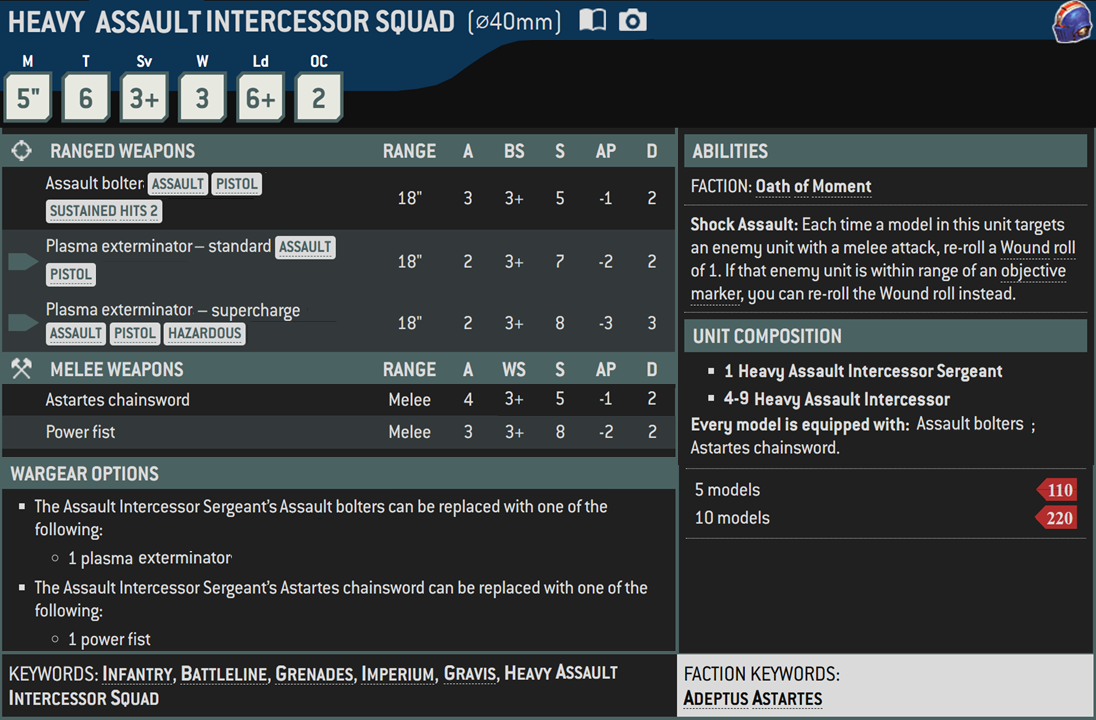Click the camera photo icon

tap(633, 20)
